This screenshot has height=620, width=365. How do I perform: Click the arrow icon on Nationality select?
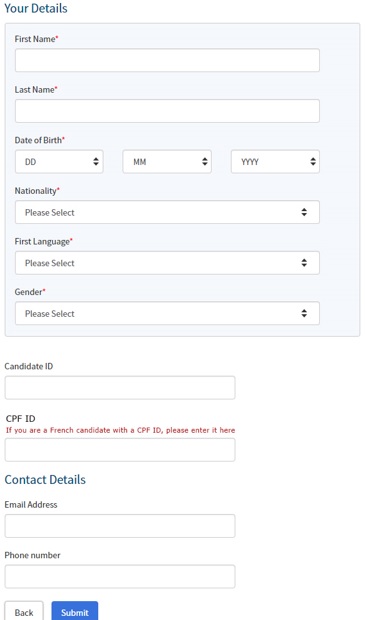click(x=304, y=212)
